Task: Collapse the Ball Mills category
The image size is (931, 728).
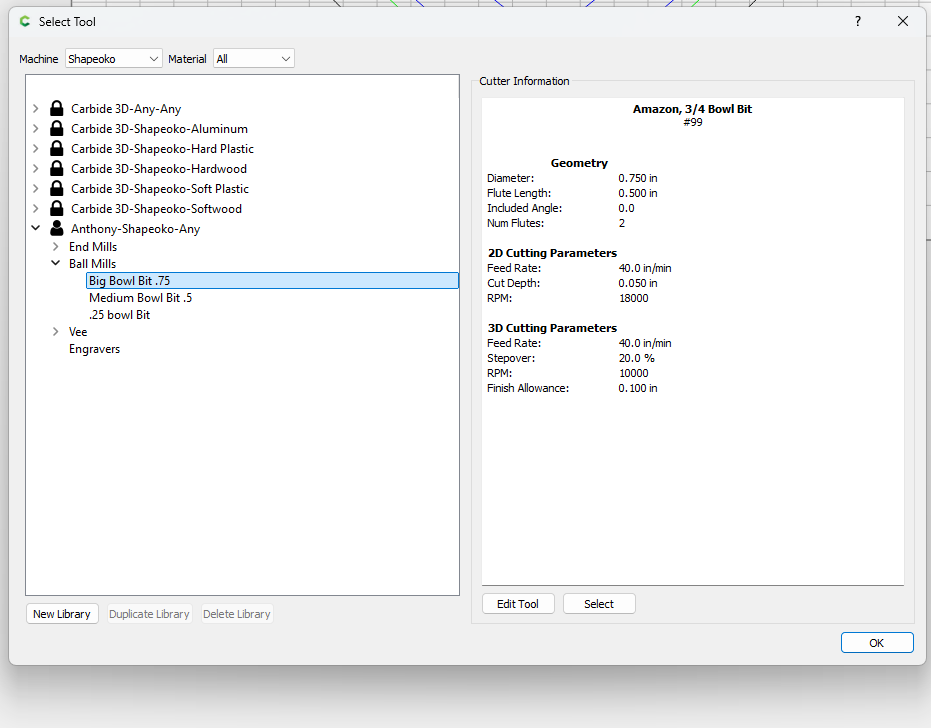Action: 56,264
